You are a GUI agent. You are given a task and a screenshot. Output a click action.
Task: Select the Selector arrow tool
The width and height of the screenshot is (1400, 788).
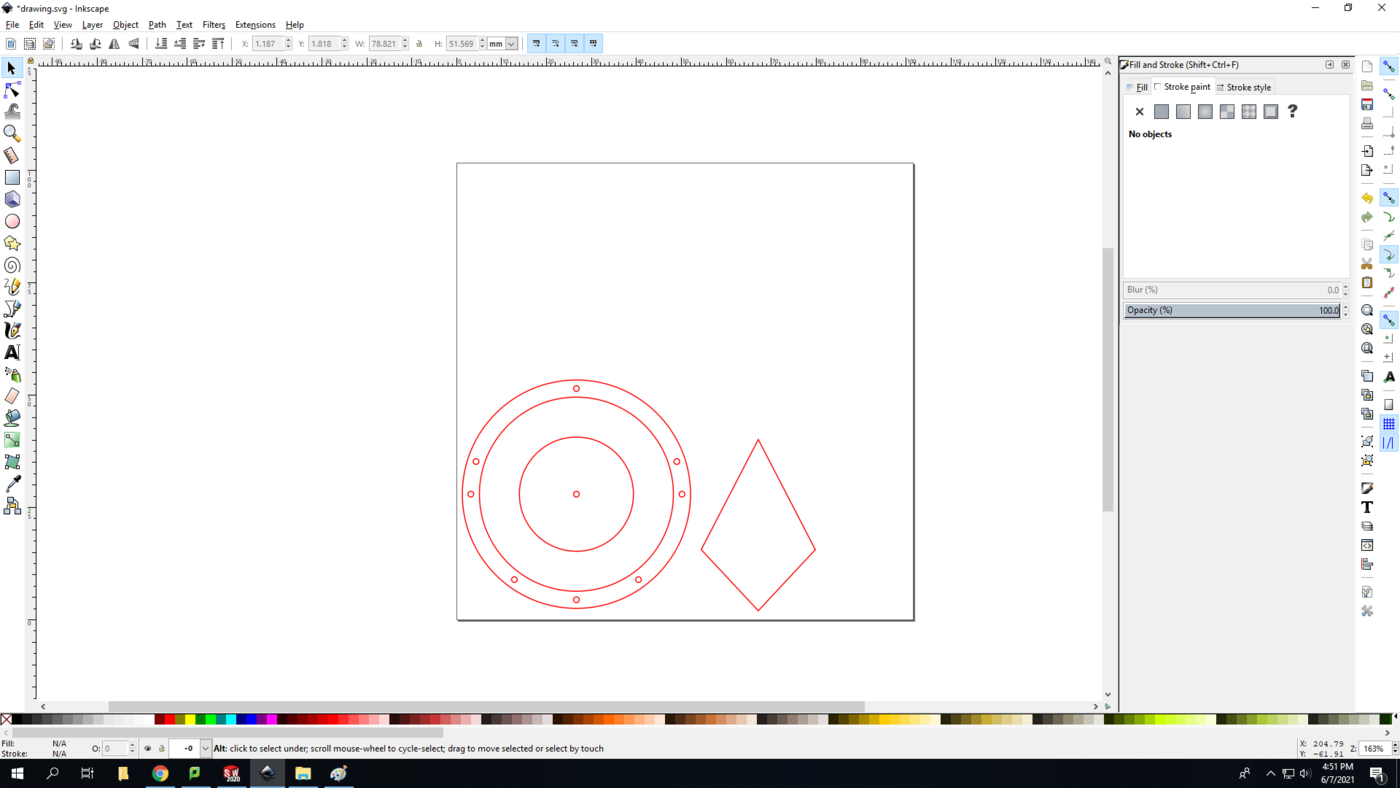12,68
